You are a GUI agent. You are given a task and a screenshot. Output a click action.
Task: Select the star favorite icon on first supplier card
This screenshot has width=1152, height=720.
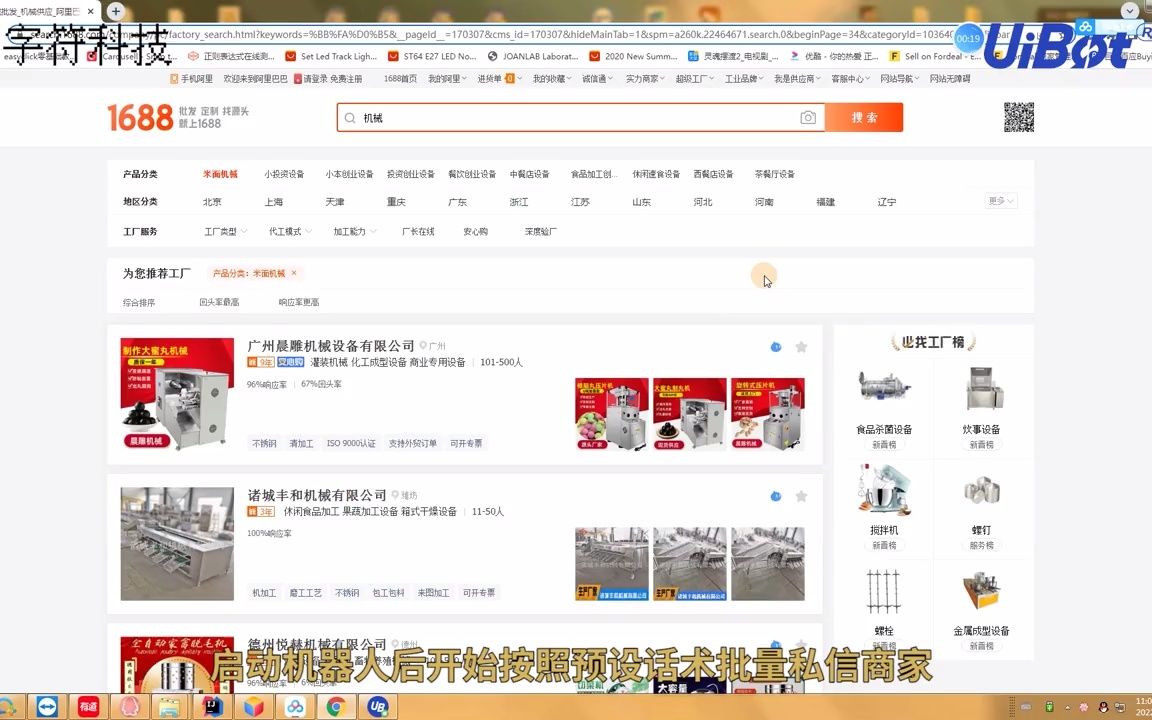[801, 346]
